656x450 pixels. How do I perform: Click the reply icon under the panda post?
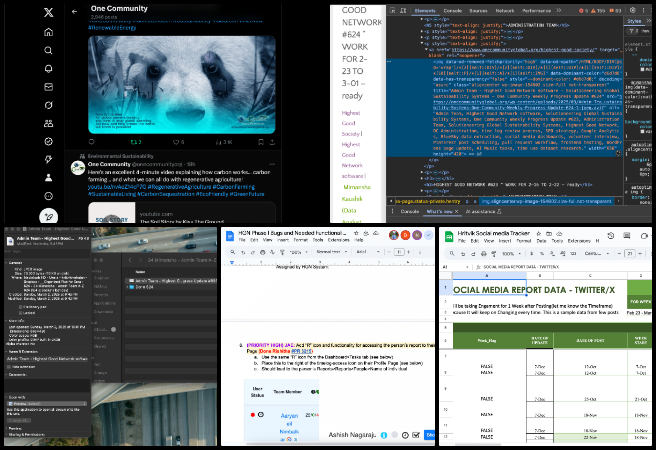tap(92, 142)
